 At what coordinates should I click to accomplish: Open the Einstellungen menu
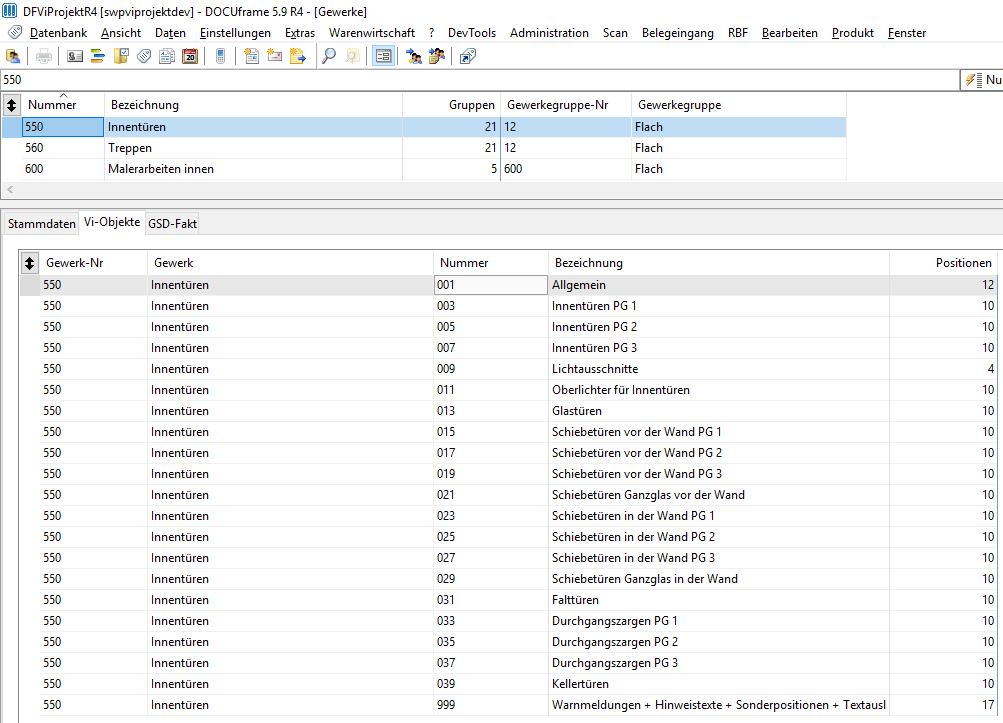pyautogui.click(x=235, y=33)
